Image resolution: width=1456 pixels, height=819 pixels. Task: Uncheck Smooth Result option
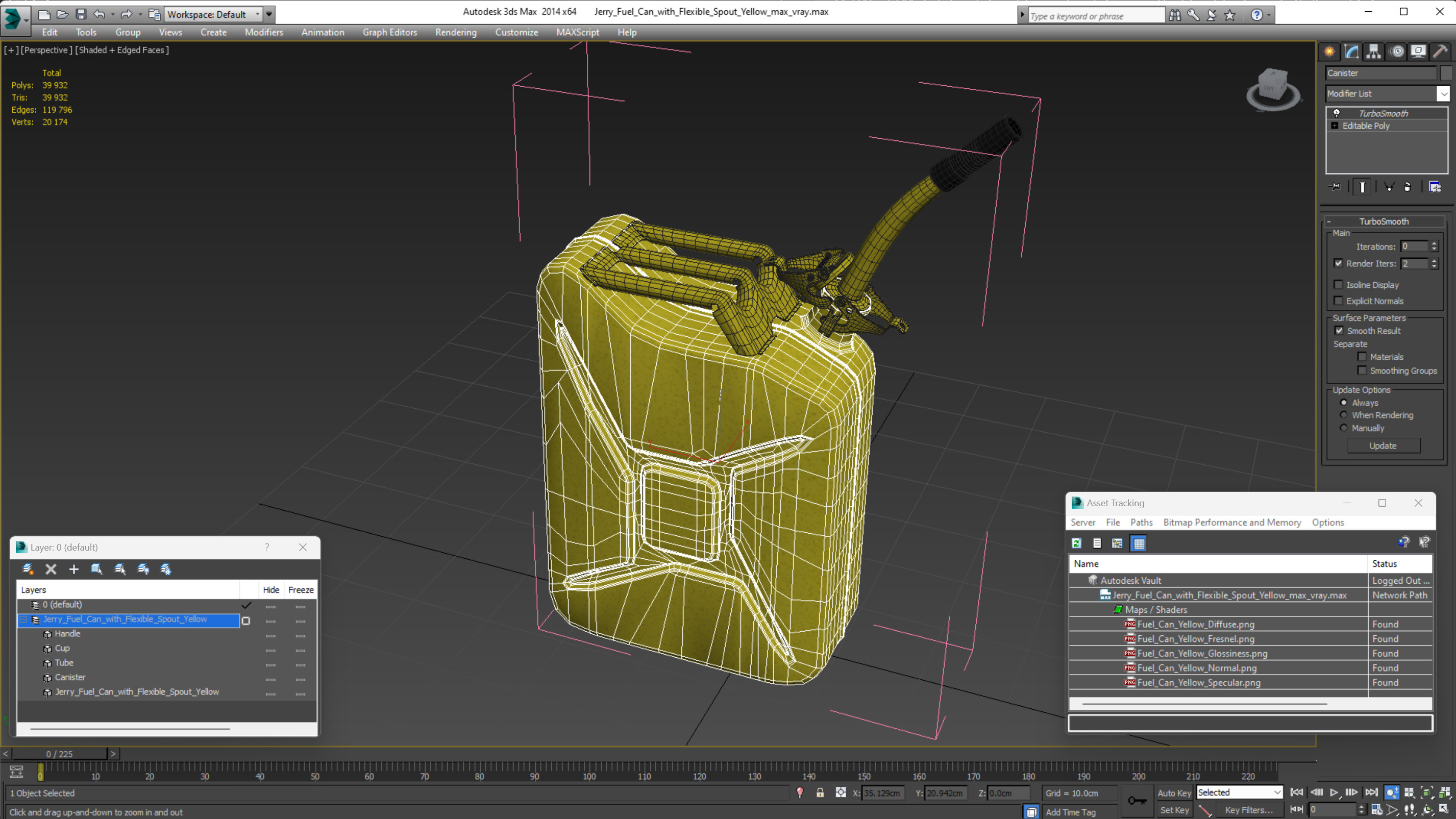point(1339,331)
